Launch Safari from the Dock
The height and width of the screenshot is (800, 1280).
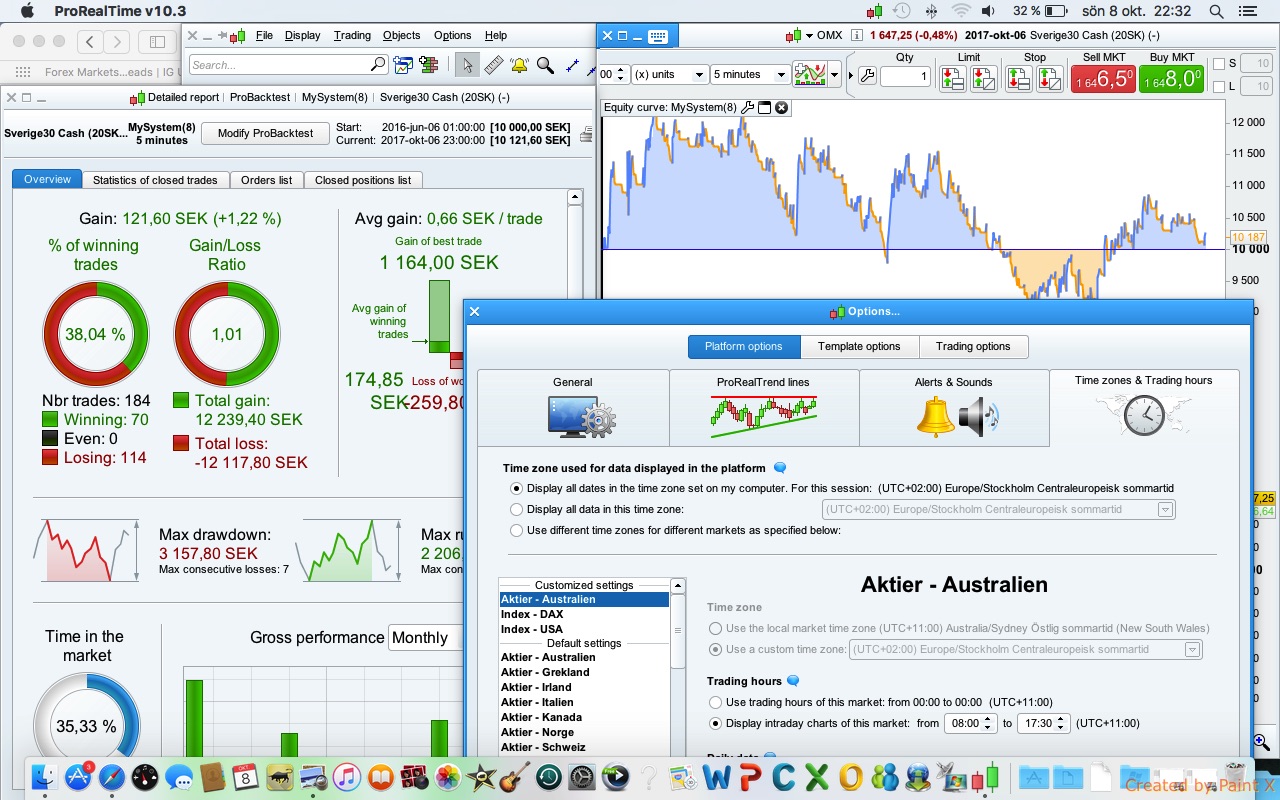coord(112,777)
